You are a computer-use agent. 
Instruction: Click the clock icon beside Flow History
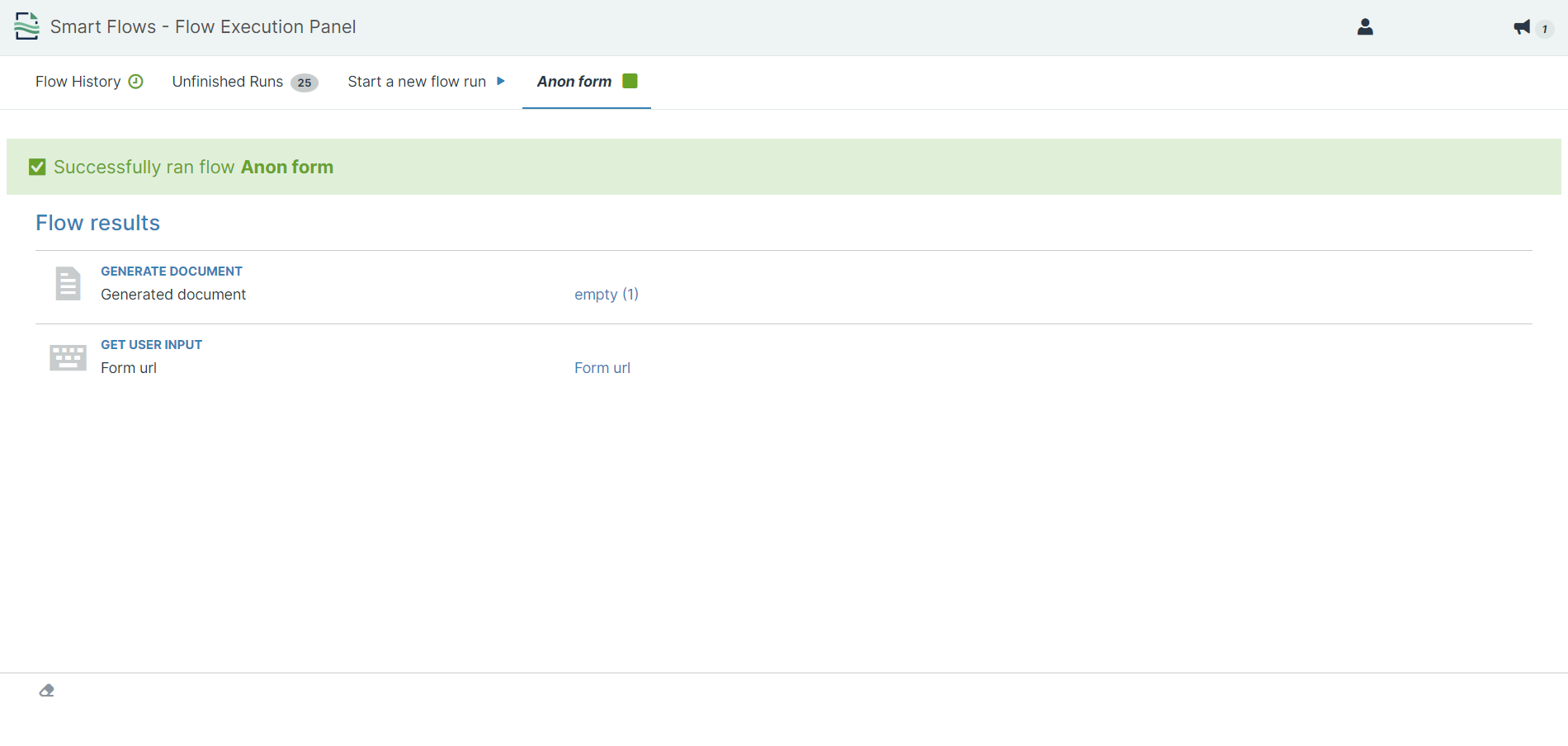[x=136, y=82]
